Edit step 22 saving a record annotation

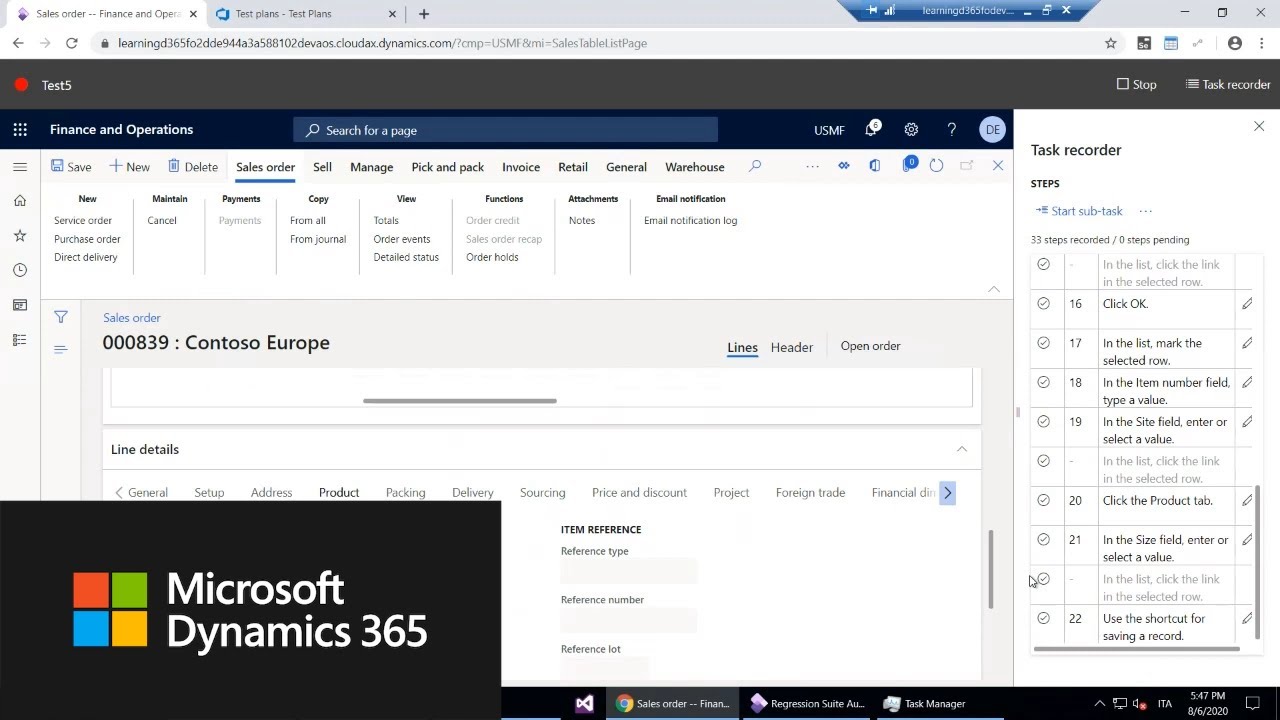(1247, 618)
